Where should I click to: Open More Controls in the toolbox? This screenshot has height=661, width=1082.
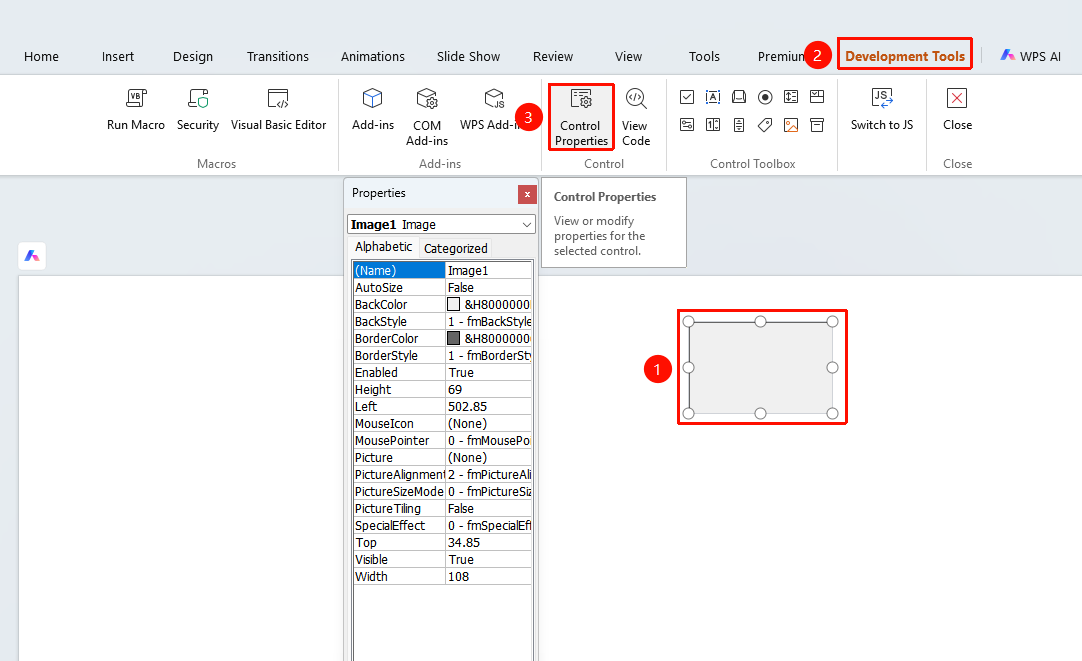[x=817, y=125]
